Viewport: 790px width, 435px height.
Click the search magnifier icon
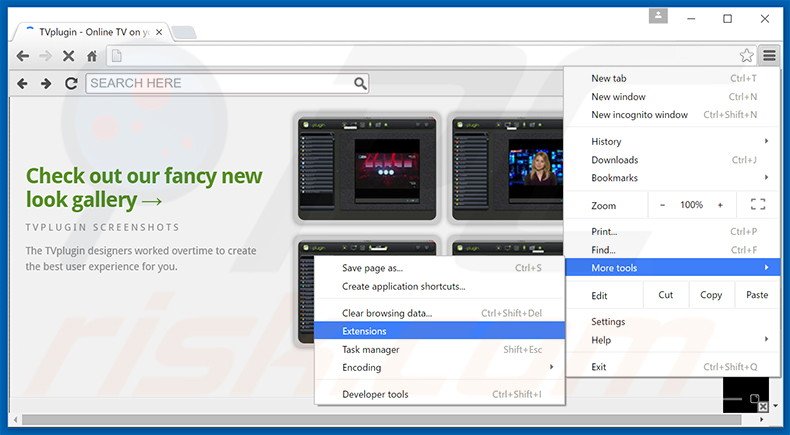[x=360, y=83]
